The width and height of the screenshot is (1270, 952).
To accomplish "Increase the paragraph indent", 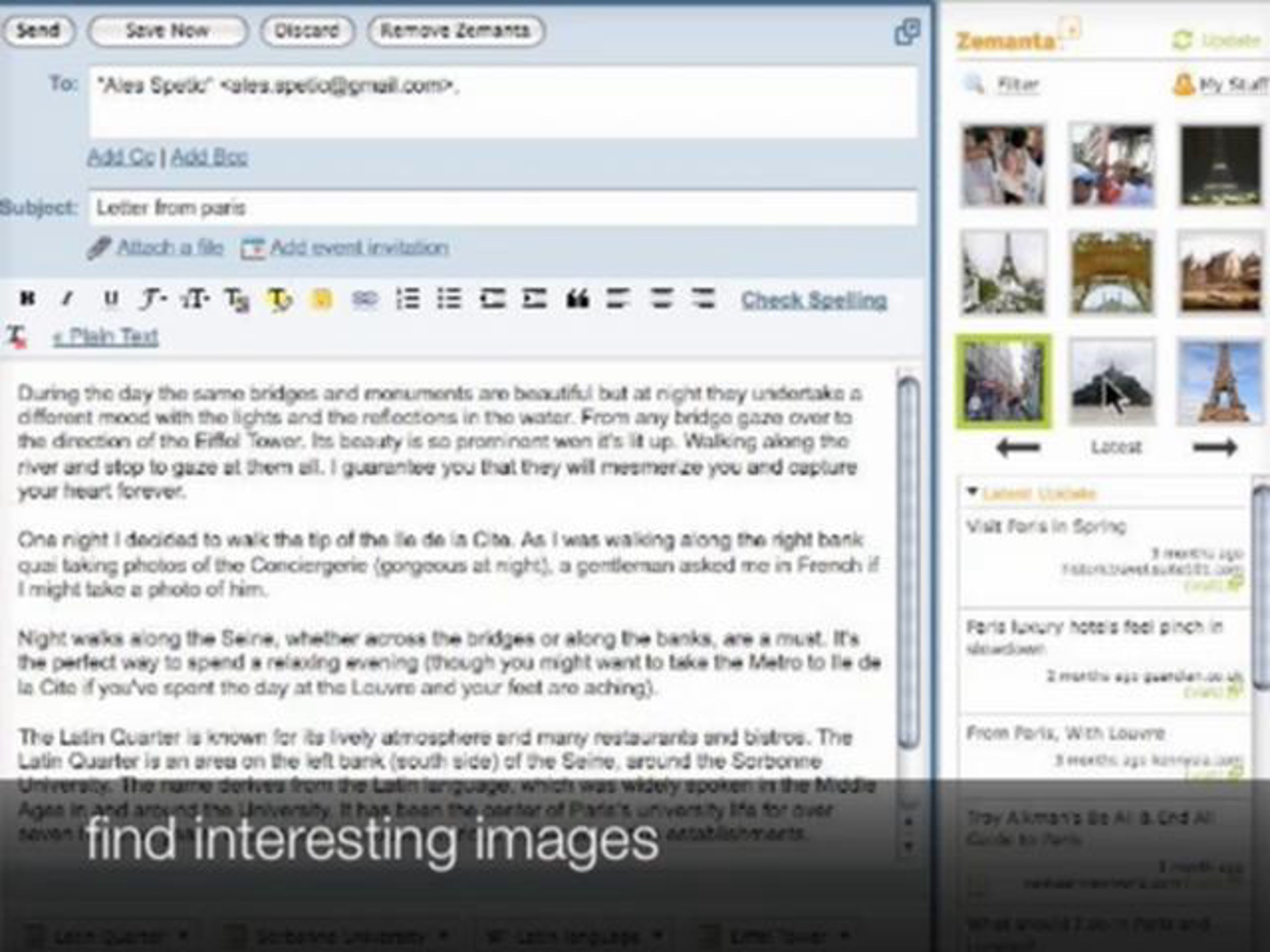I will coord(534,299).
